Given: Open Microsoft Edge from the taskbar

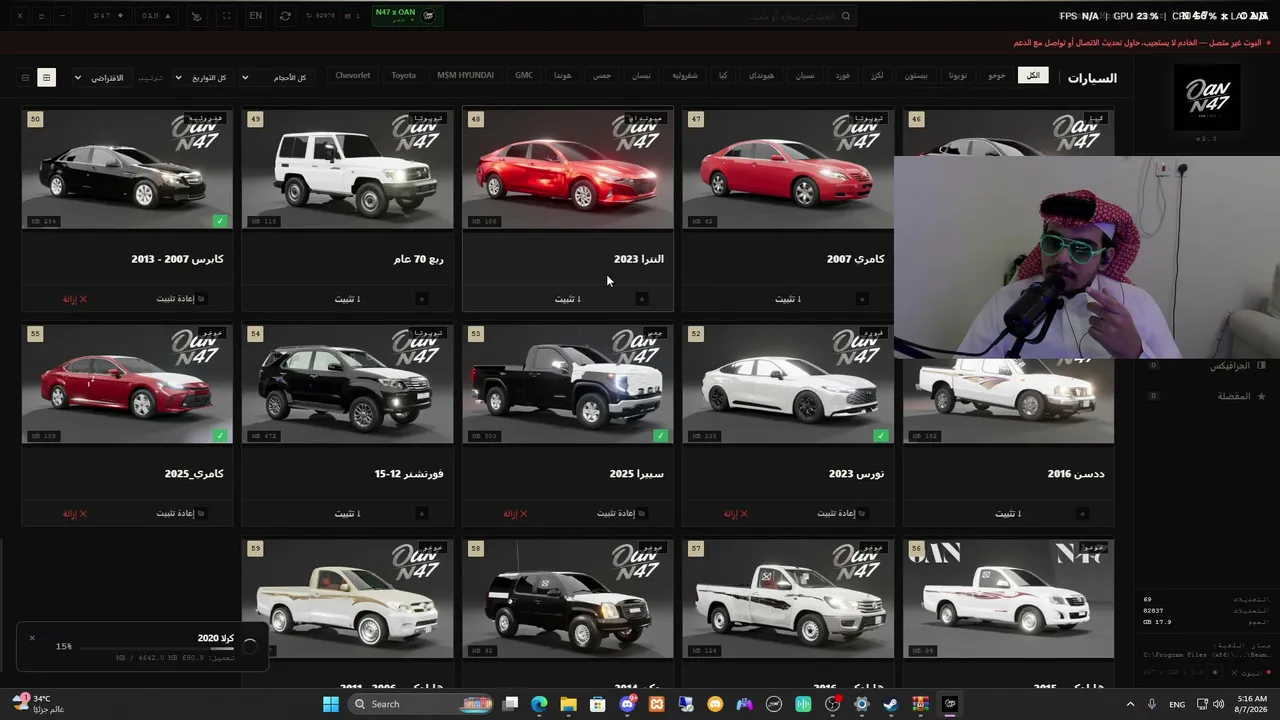Looking at the screenshot, I should click(539, 704).
